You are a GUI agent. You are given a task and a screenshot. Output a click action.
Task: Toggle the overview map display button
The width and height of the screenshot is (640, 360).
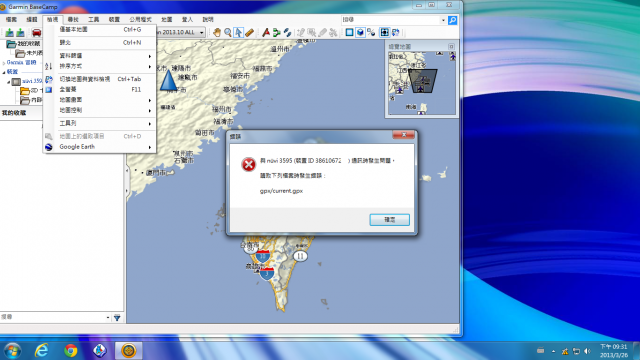point(384,32)
